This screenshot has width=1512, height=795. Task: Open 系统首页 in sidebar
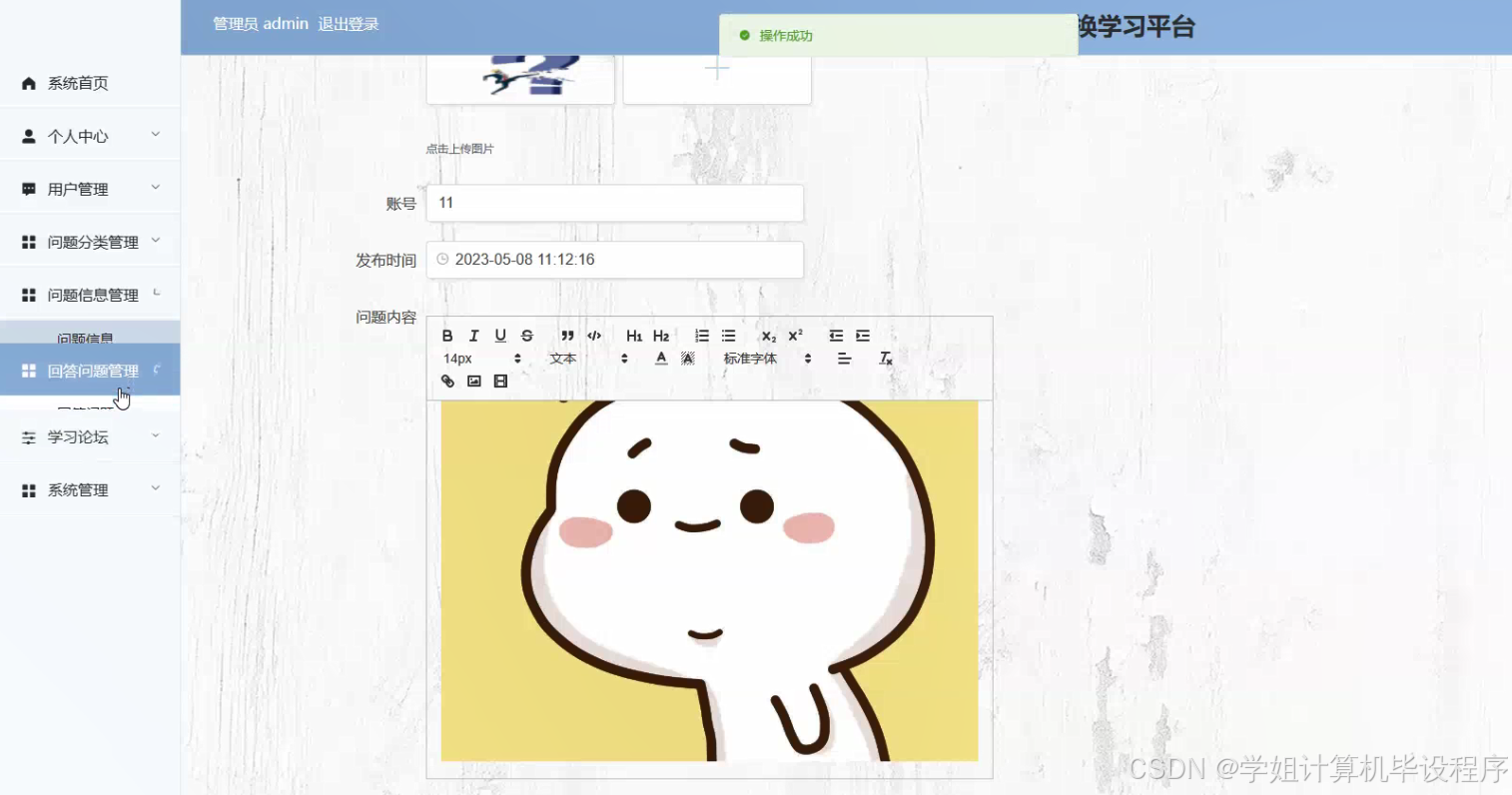pyautogui.click(x=90, y=83)
